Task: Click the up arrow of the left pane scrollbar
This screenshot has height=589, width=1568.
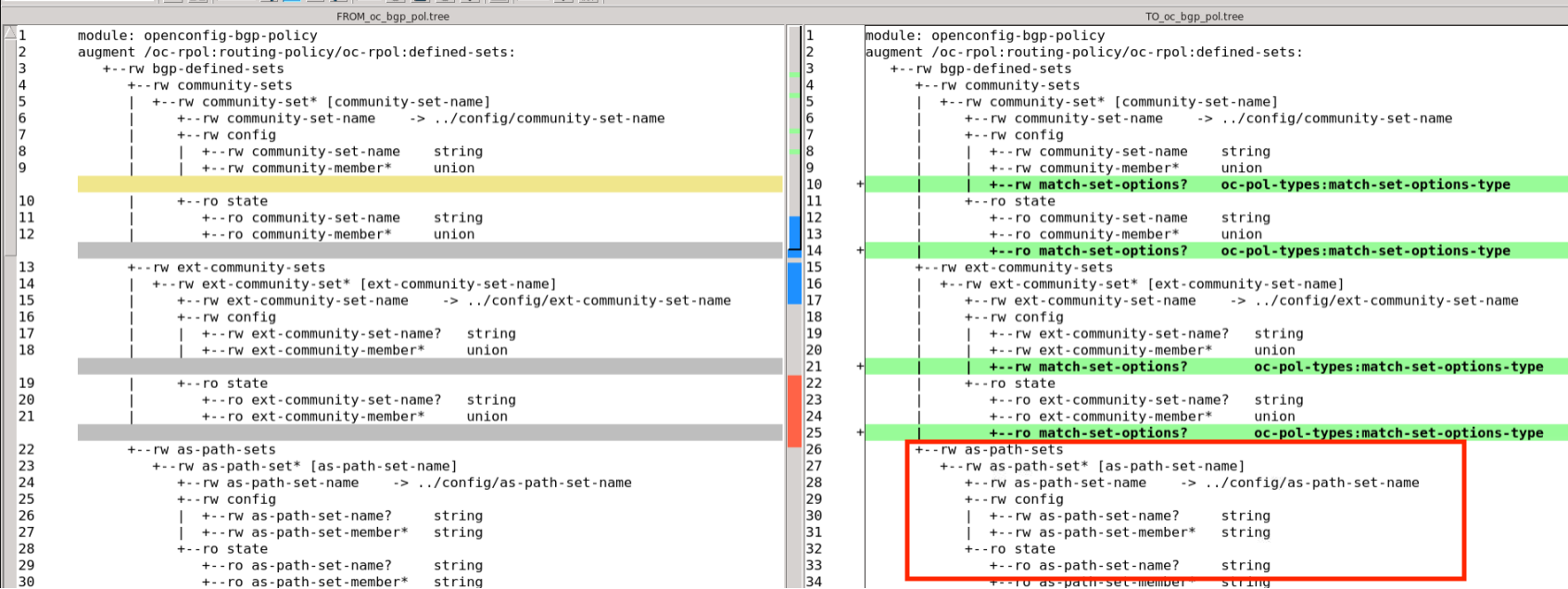Action: (9, 33)
